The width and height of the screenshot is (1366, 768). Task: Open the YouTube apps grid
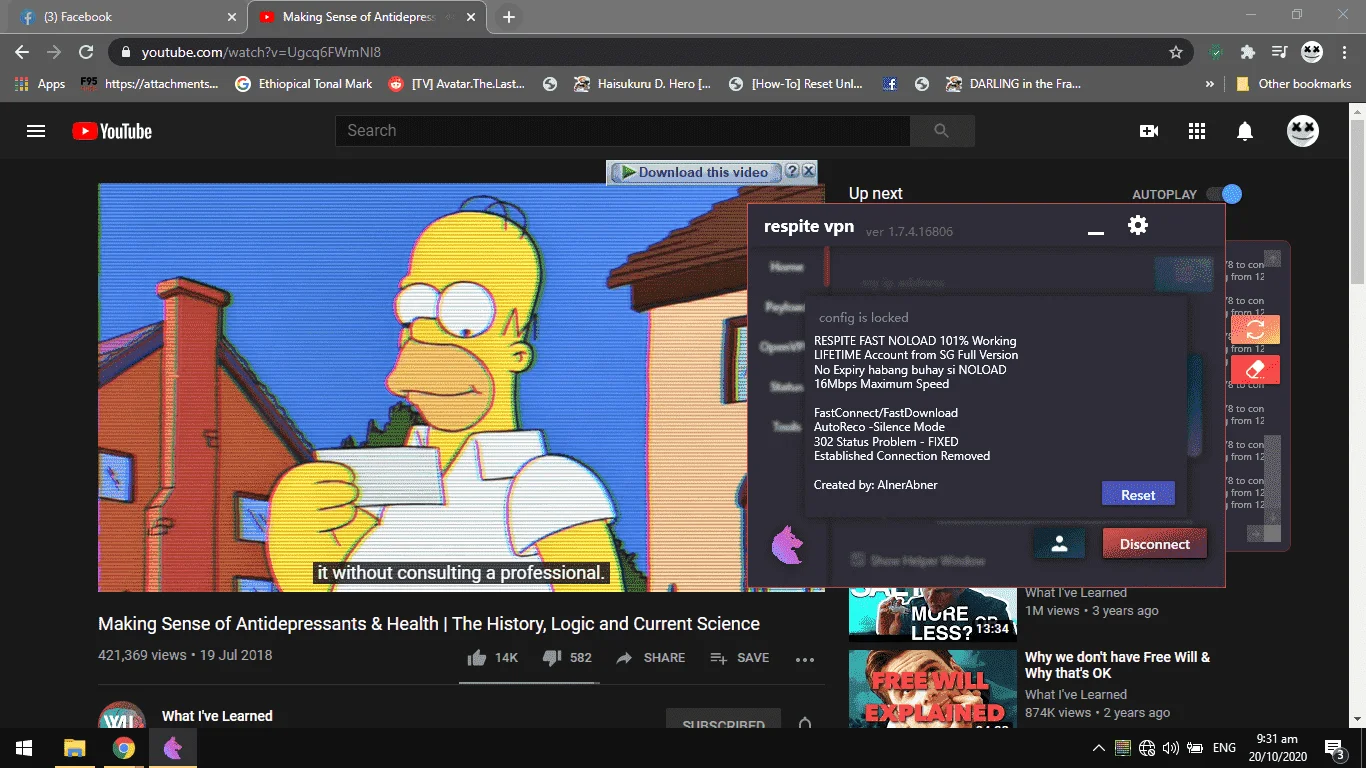point(1197,131)
